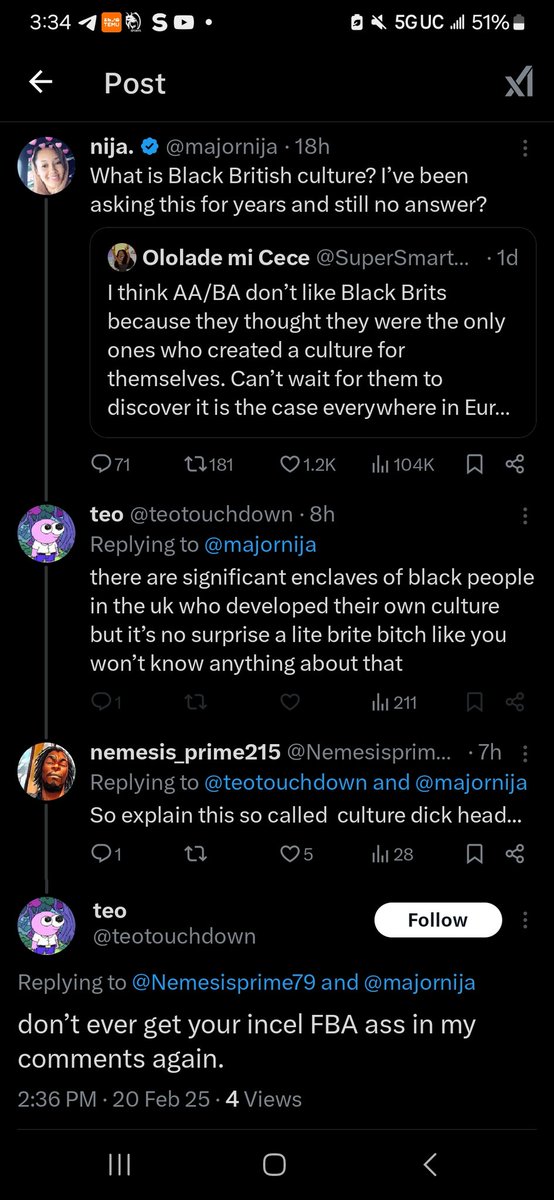Viewport: 554px width, 1200px height.
Task: Open the Grok icon in the header
Action: click(x=518, y=85)
